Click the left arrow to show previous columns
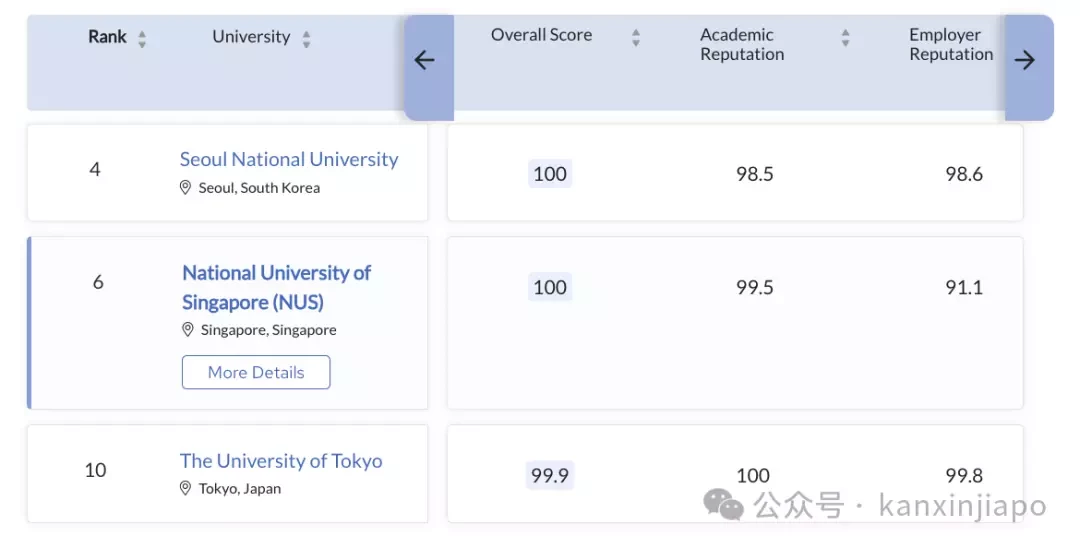This screenshot has height=548, width=1080. coord(425,61)
